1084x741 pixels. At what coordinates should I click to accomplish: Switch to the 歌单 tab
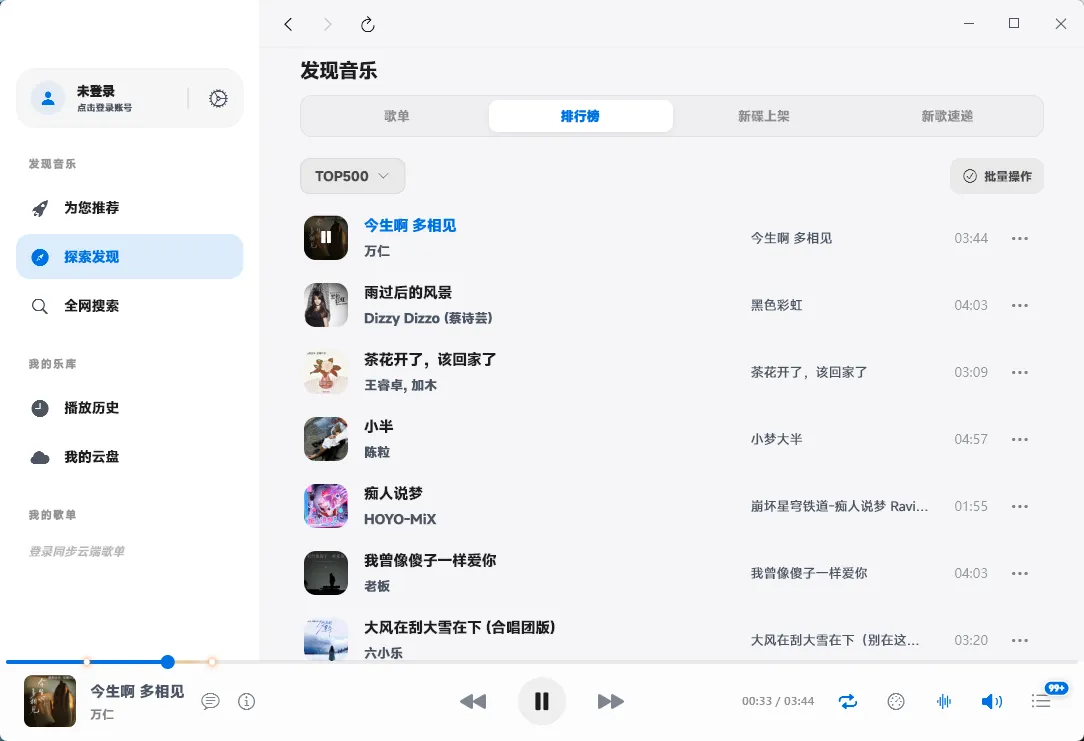397,116
